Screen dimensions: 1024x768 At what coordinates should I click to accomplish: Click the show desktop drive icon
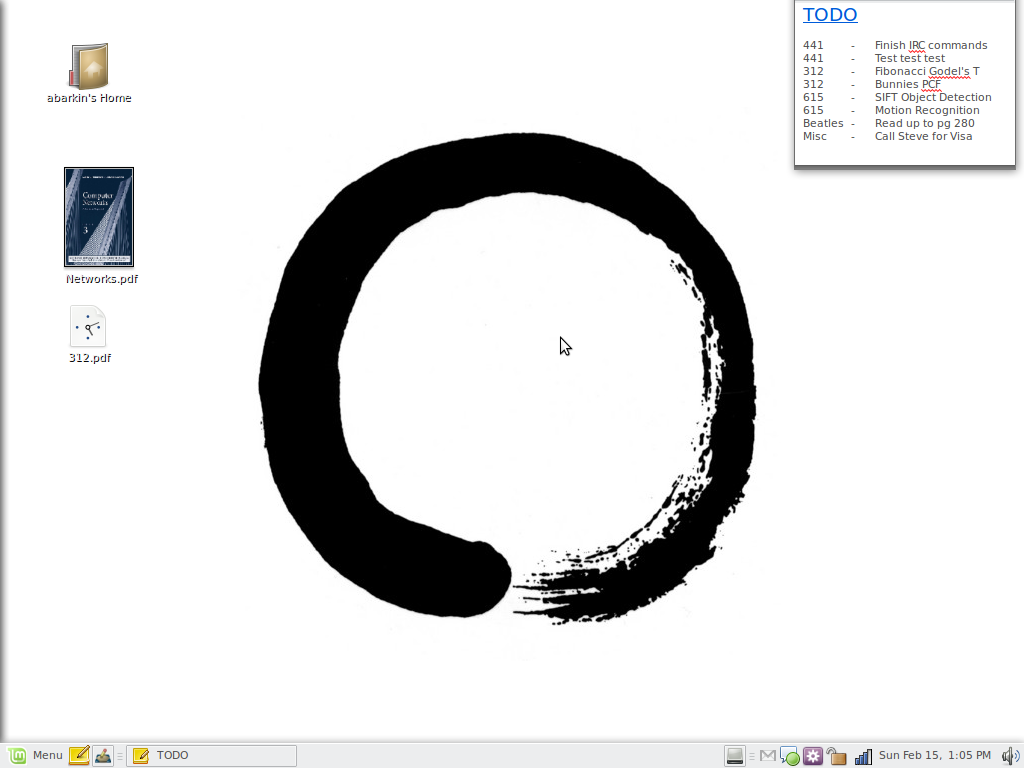click(x=735, y=756)
